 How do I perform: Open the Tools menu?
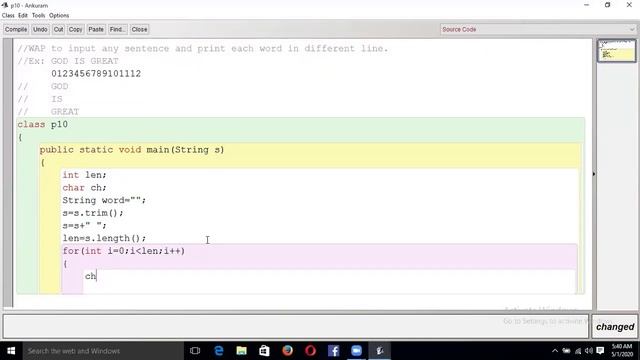coord(38,16)
